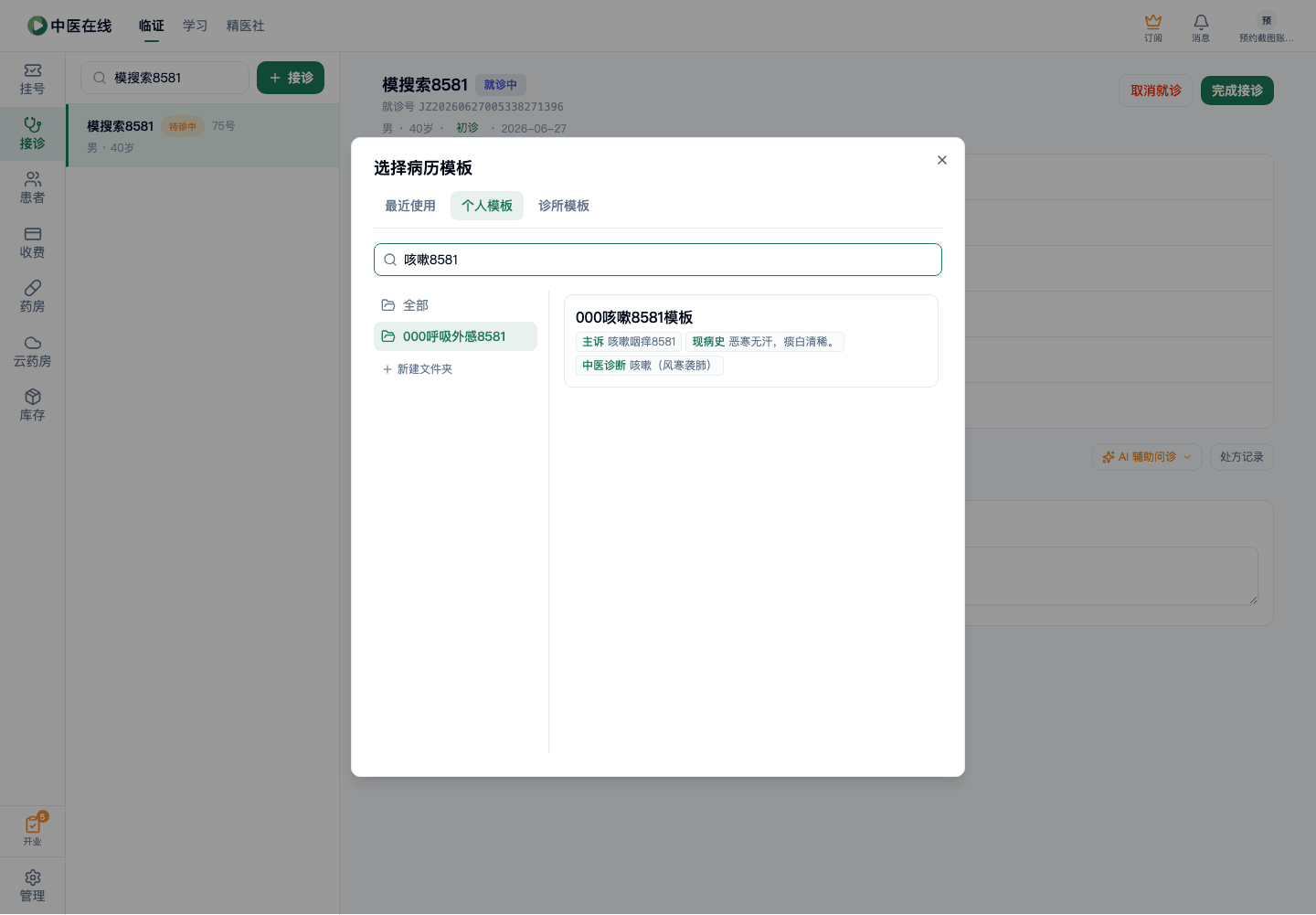
Task: Switch to 最近使用 tab
Action: pyautogui.click(x=410, y=206)
